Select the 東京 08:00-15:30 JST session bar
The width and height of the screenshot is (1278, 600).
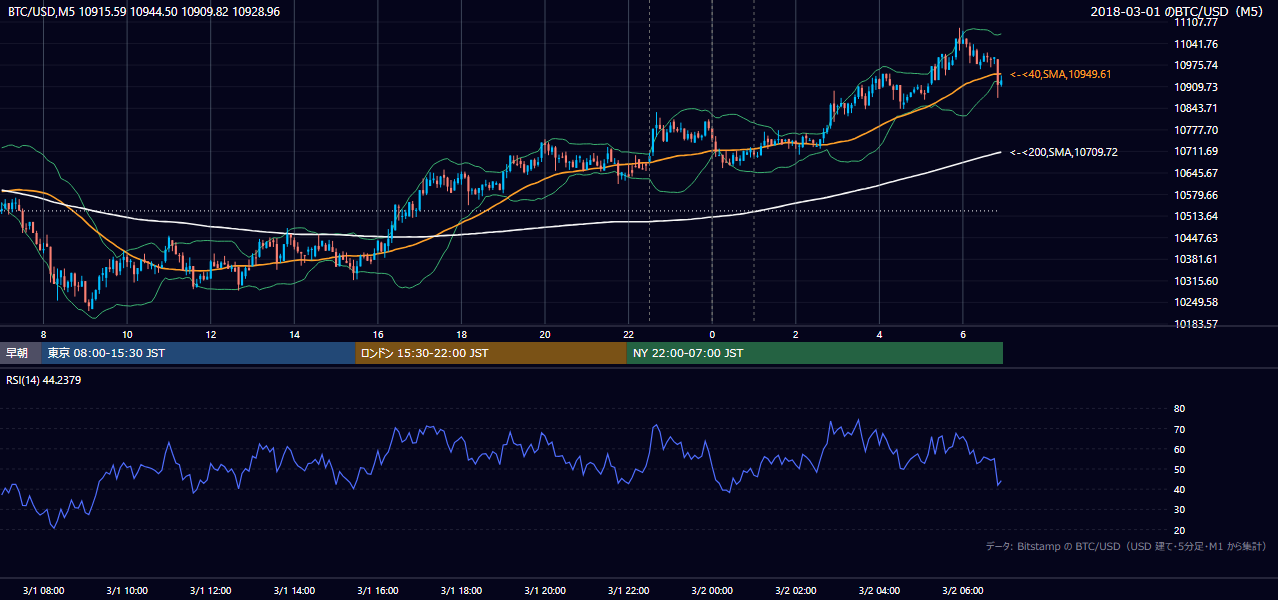click(198, 353)
